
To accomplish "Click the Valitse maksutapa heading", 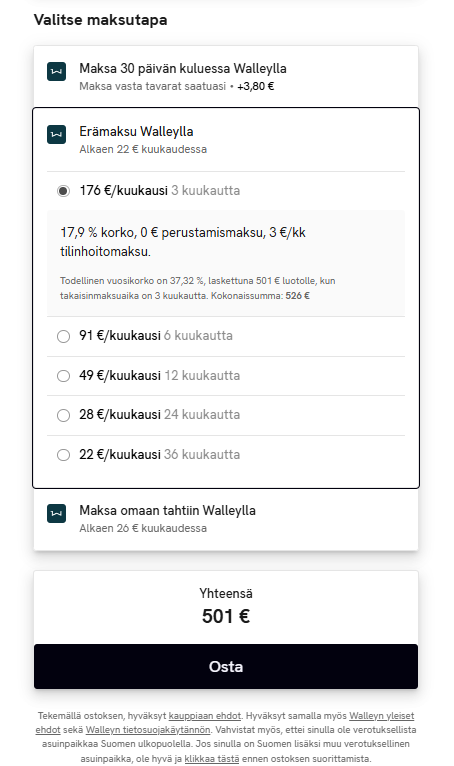I will coord(101,20).
